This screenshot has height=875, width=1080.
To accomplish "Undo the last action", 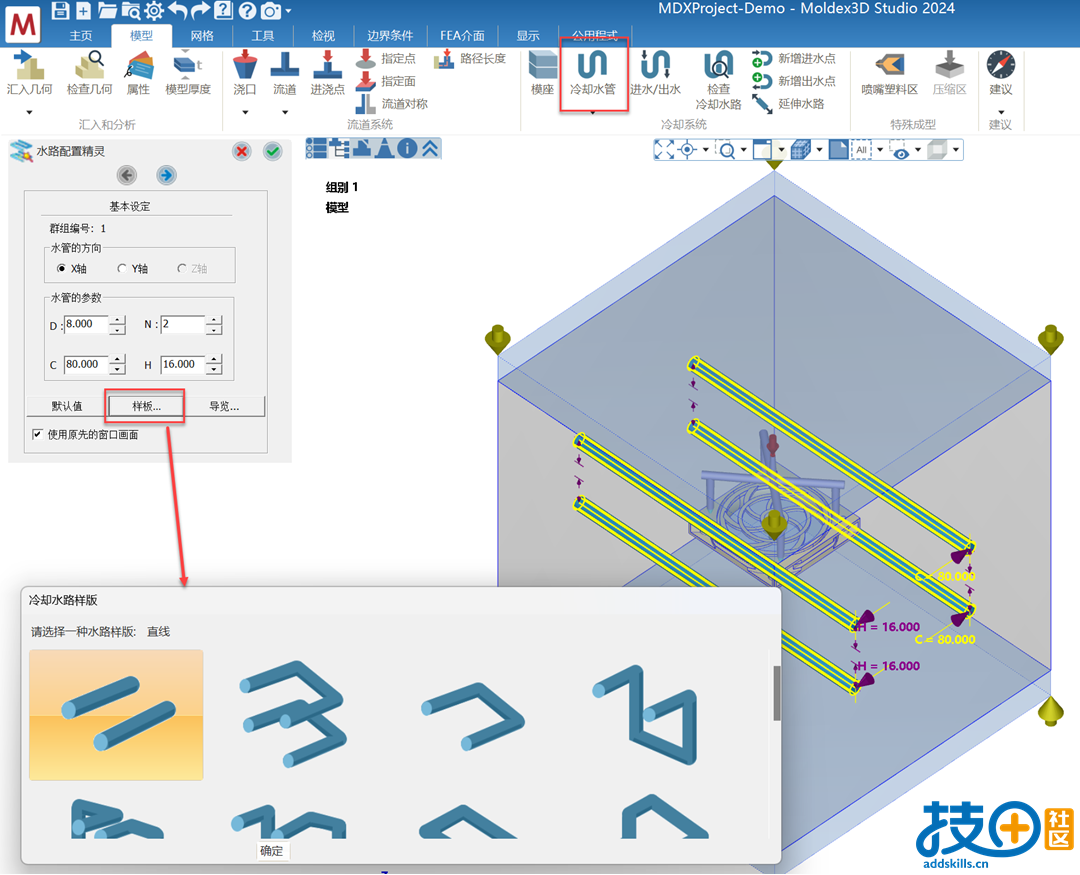I will pyautogui.click(x=177, y=10).
